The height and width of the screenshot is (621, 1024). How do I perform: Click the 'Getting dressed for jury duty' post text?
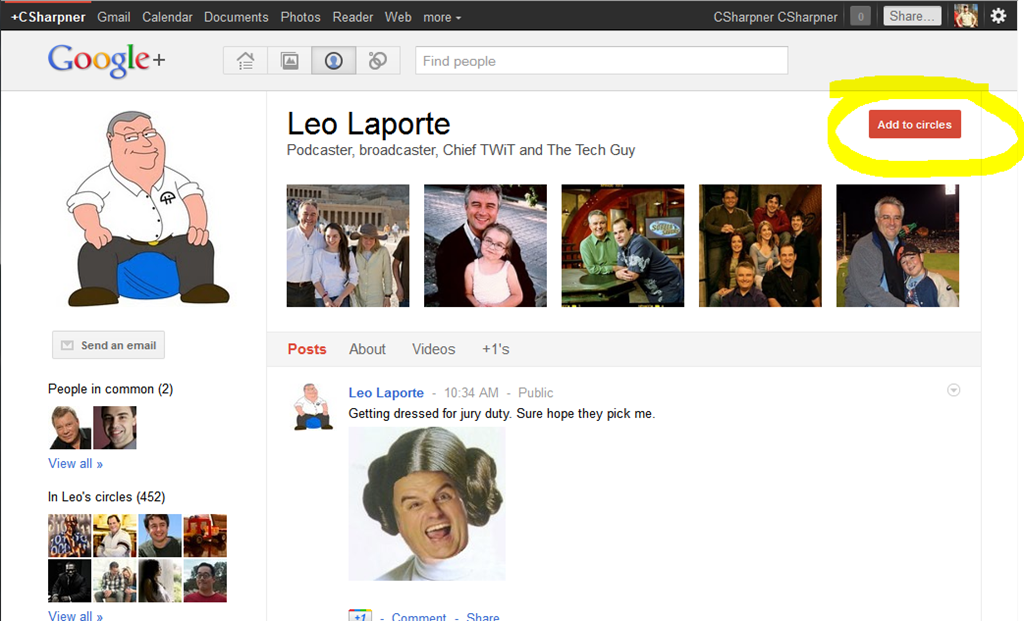[x=502, y=413]
